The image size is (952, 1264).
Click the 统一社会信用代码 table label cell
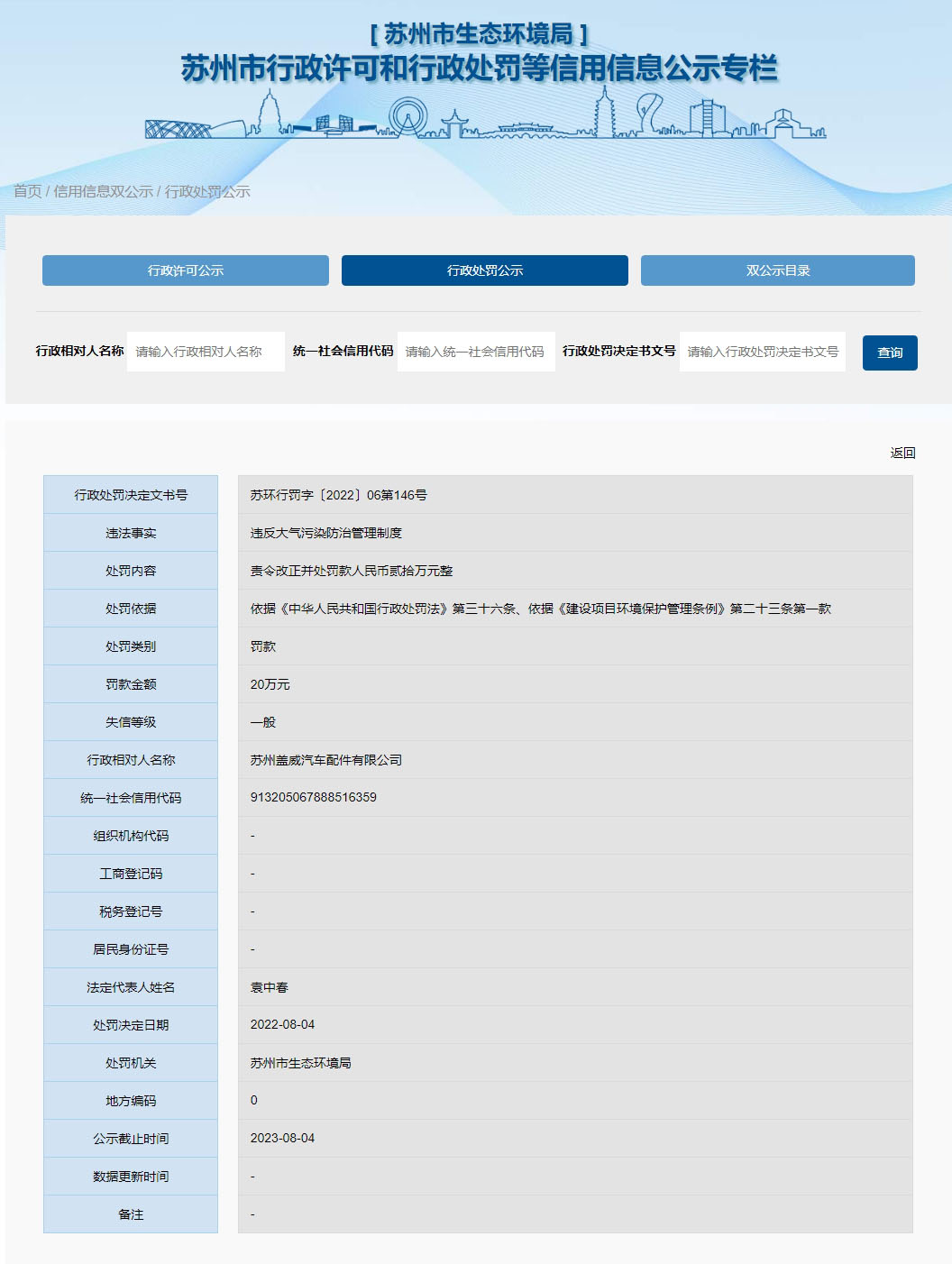coord(131,798)
